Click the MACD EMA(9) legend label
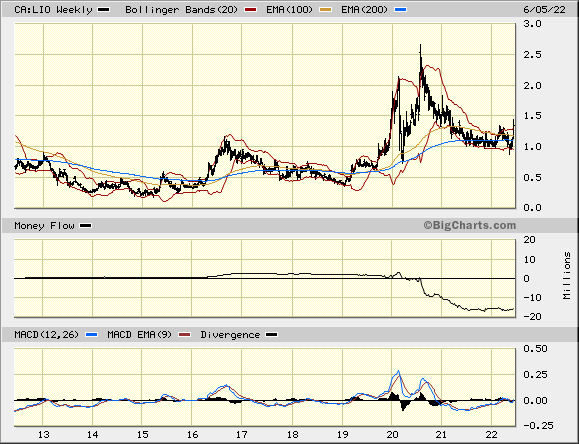579x444 pixels. click(x=140, y=335)
